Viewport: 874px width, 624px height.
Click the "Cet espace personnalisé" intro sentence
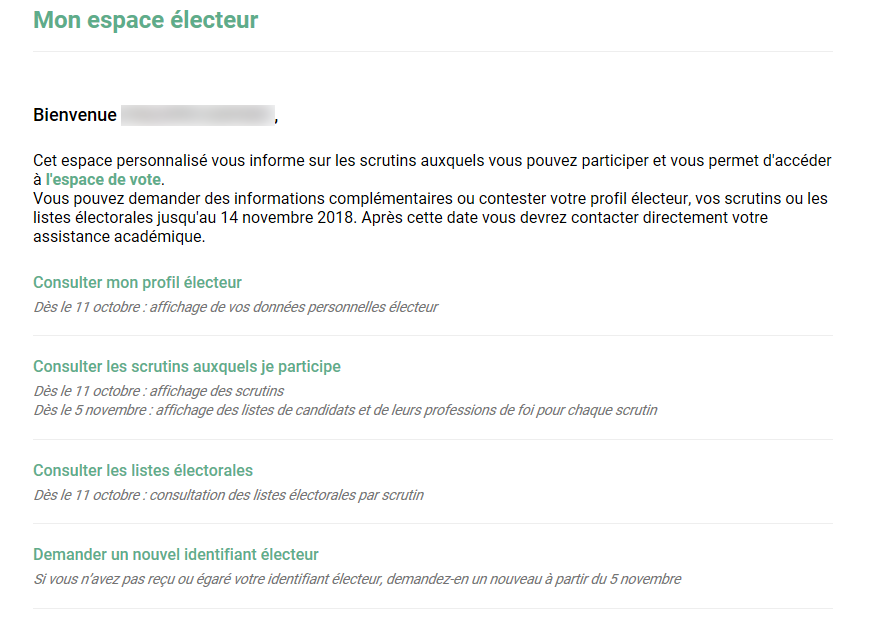point(432,170)
